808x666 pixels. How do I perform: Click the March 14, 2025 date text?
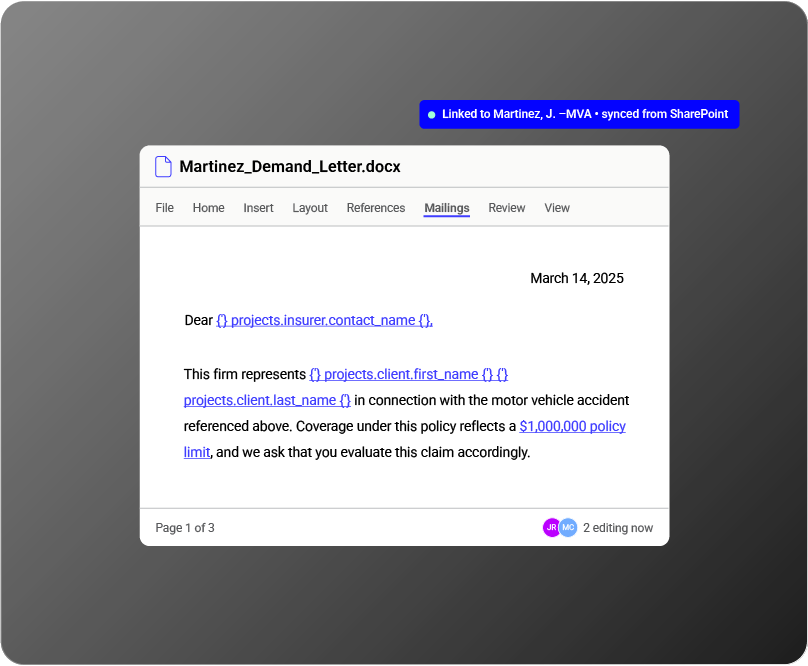(577, 278)
